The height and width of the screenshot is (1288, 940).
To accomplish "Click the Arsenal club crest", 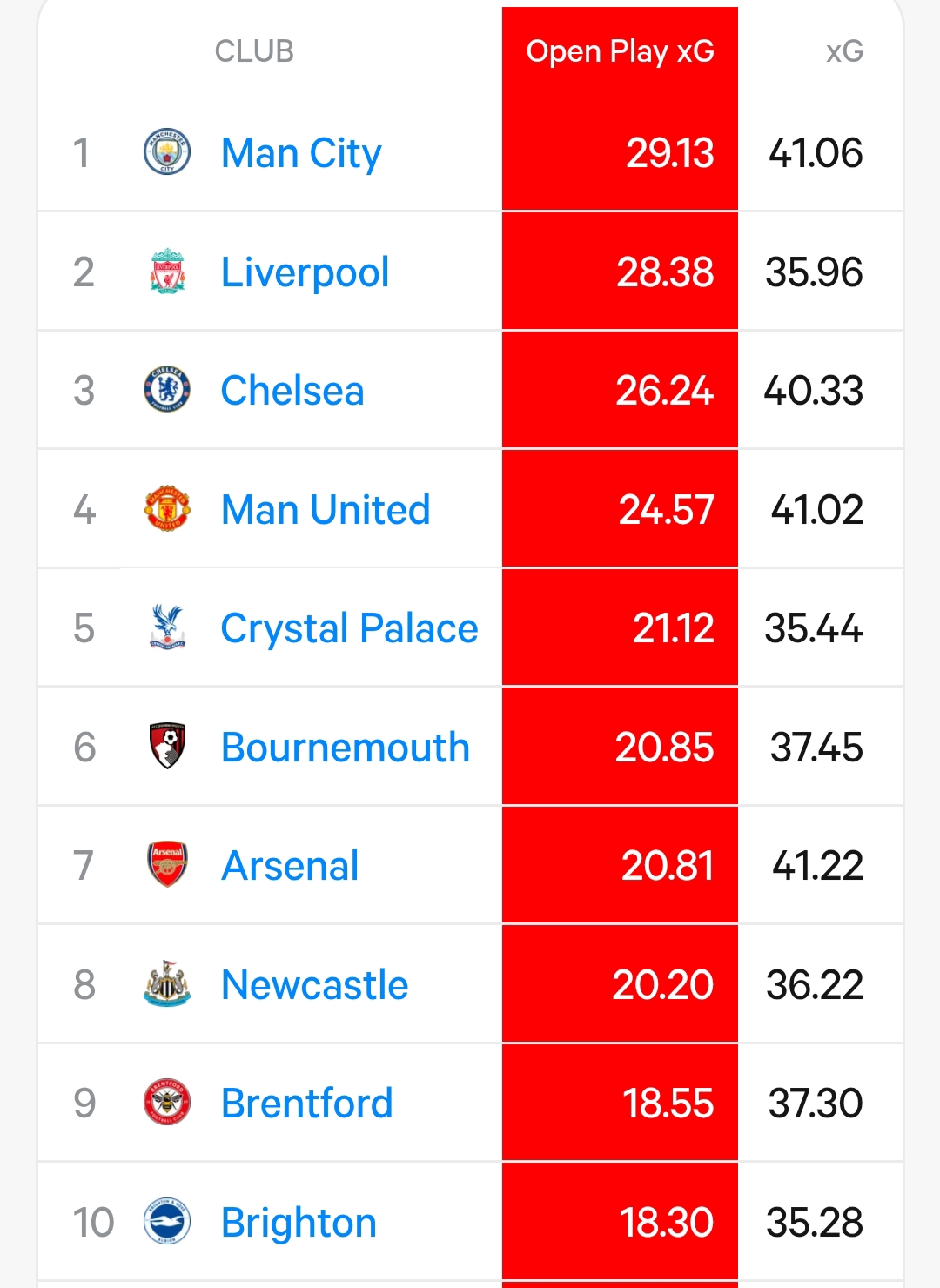I will click(x=166, y=865).
